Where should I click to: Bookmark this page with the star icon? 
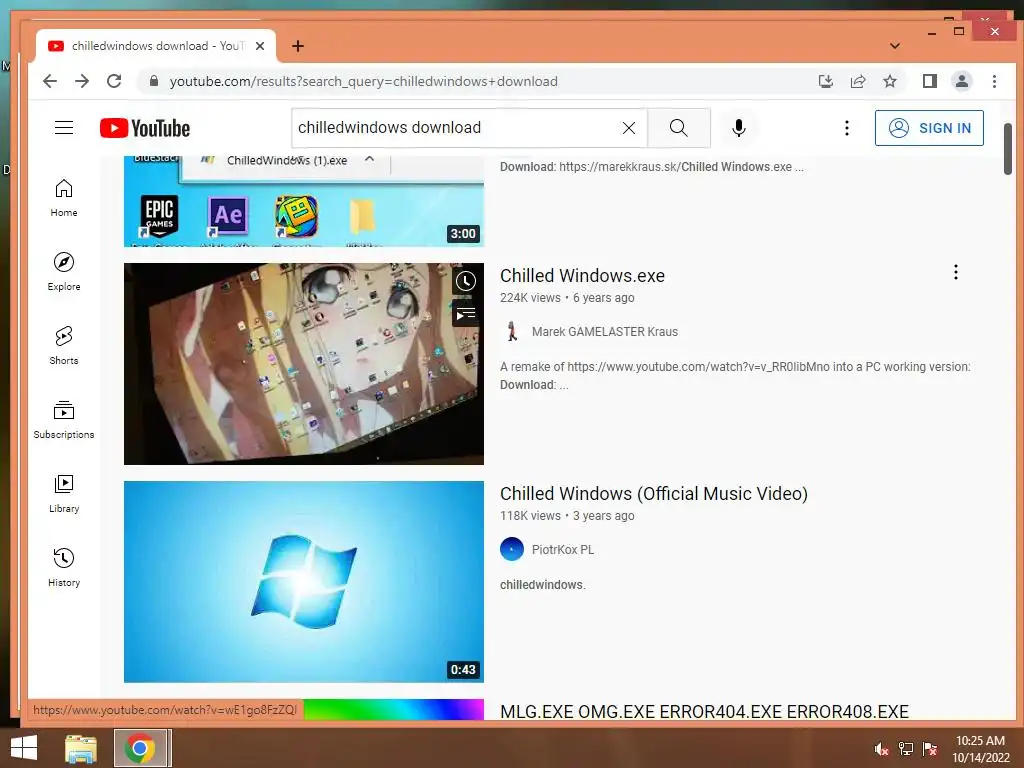pyautogui.click(x=889, y=81)
